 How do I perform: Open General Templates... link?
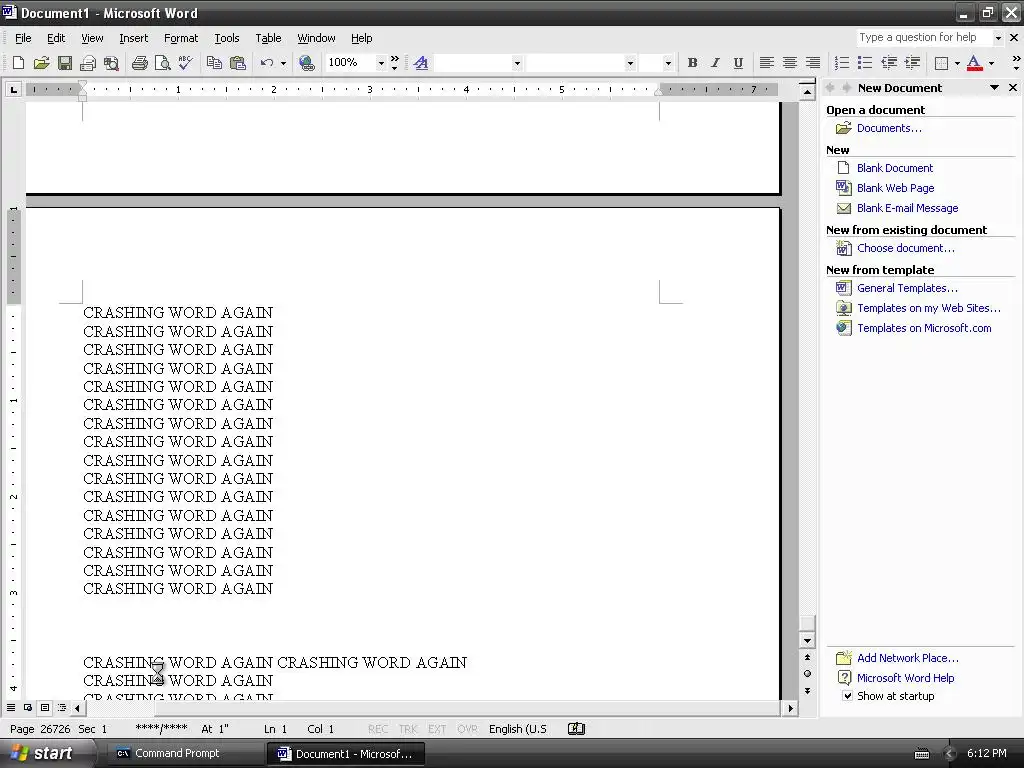point(907,288)
